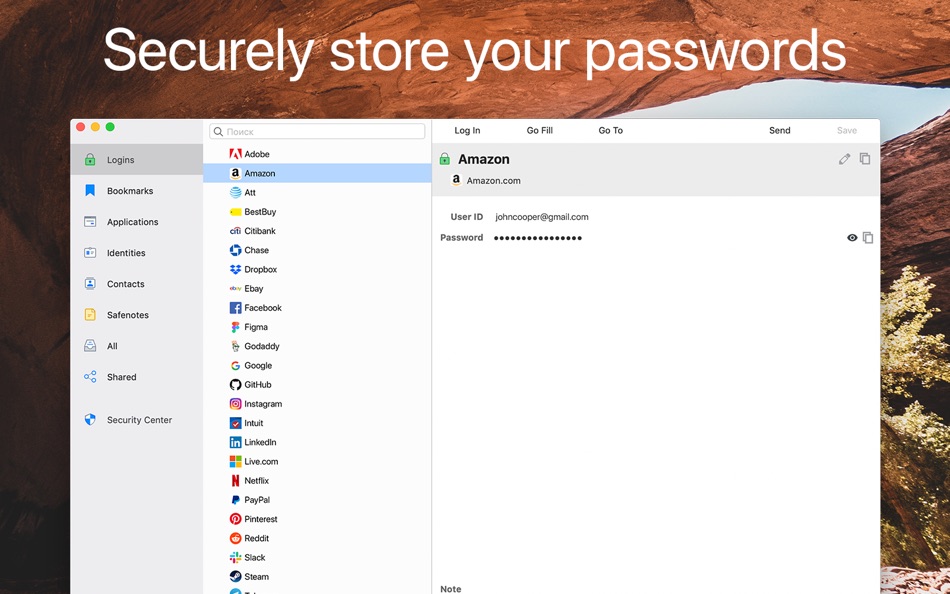Click the Dropbox logo icon in list

[236, 269]
